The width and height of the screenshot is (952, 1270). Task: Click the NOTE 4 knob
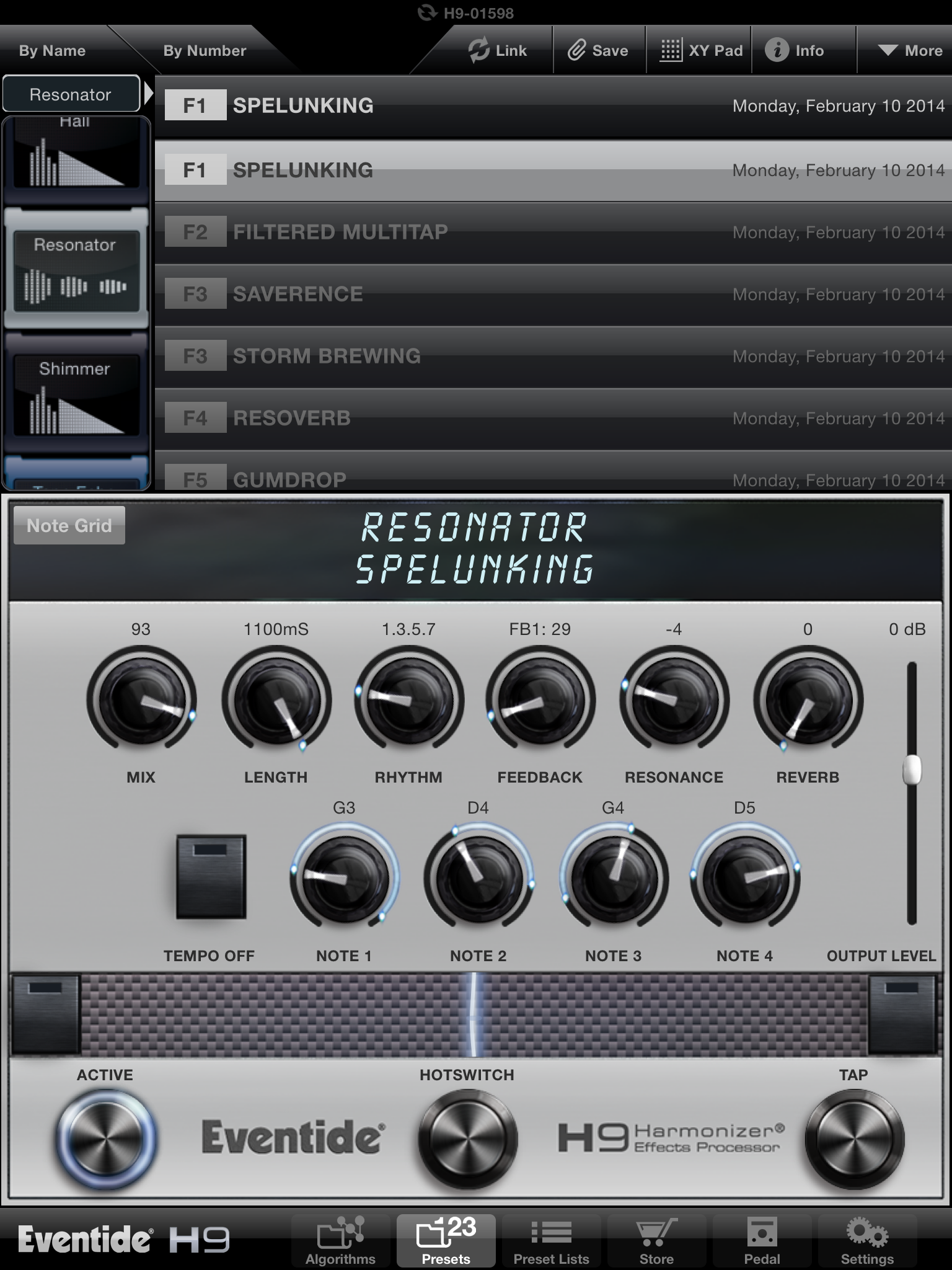click(745, 877)
